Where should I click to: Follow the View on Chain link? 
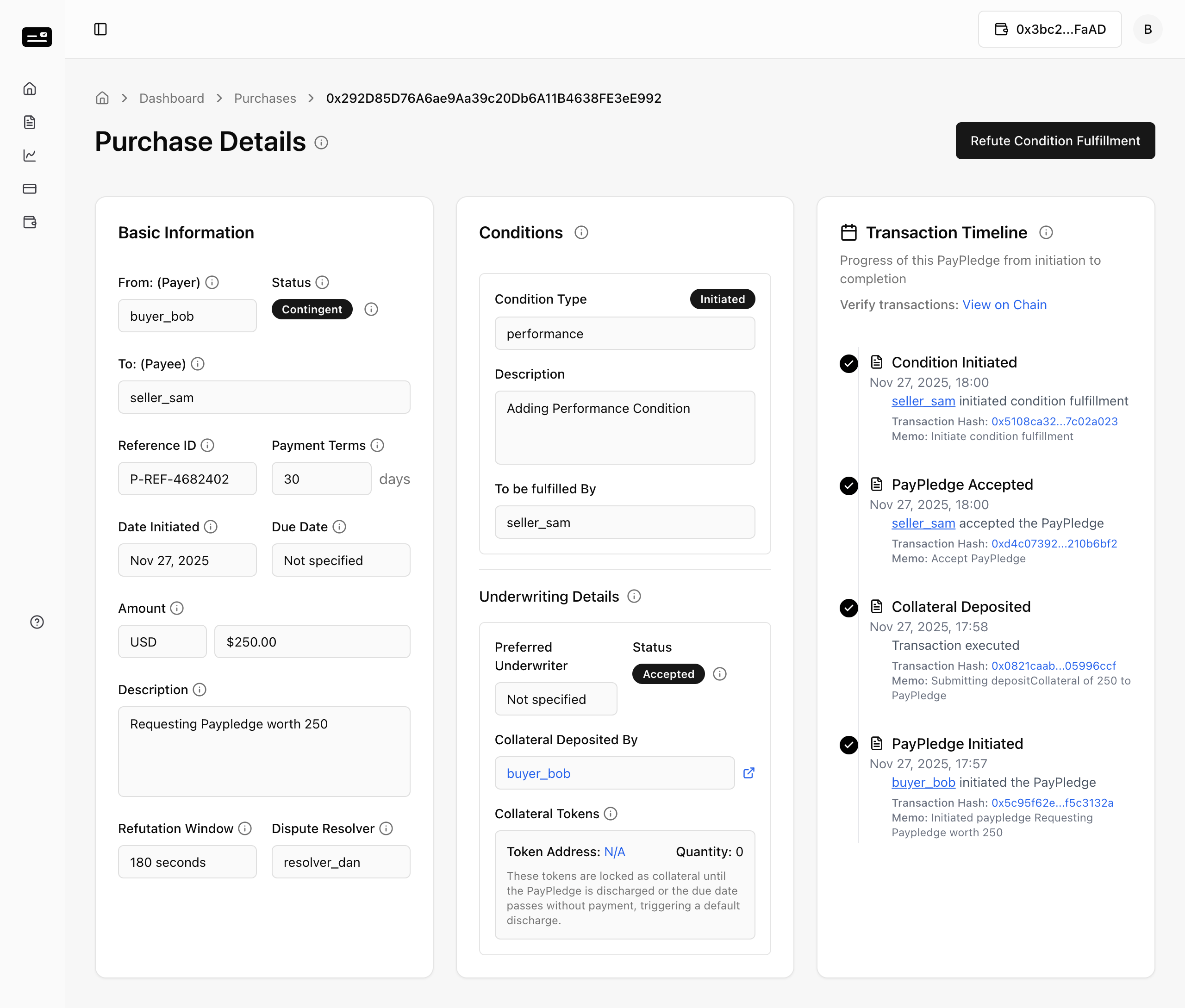coord(1004,305)
